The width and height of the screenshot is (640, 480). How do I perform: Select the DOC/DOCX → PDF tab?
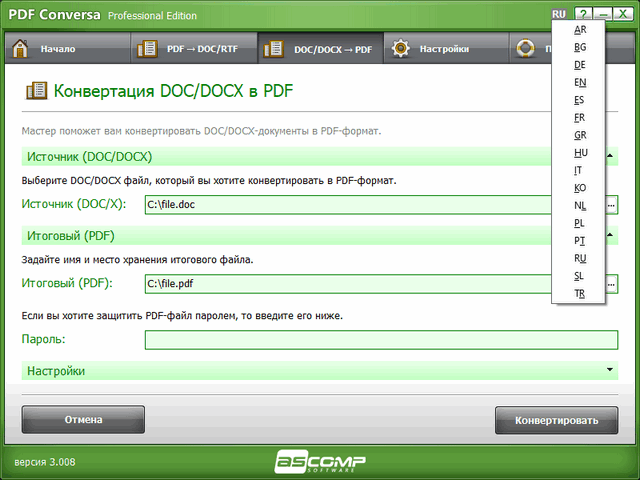click(321, 49)
